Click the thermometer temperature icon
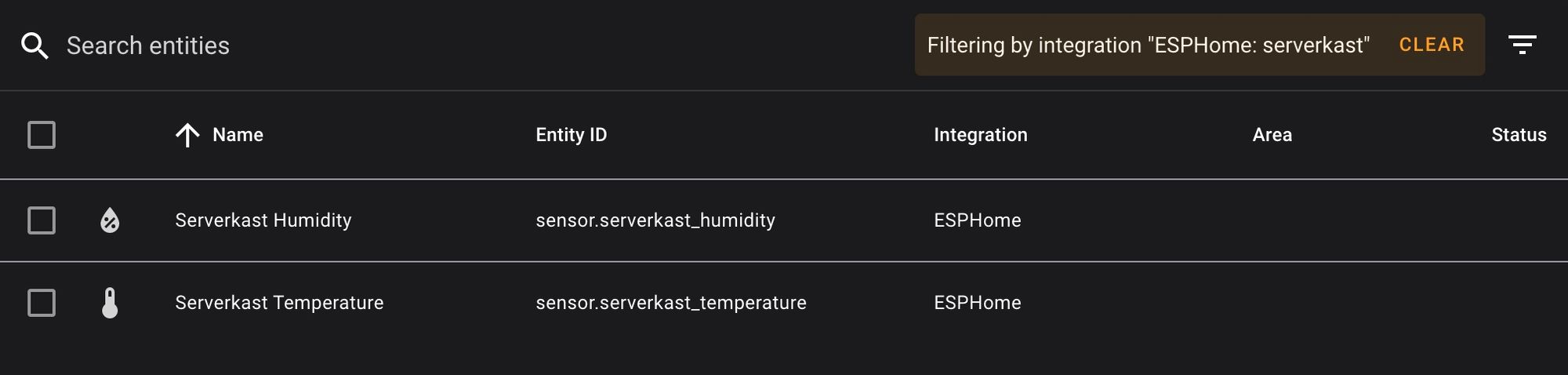This screenshot has width=1568, height=375. tap(110, 303)
